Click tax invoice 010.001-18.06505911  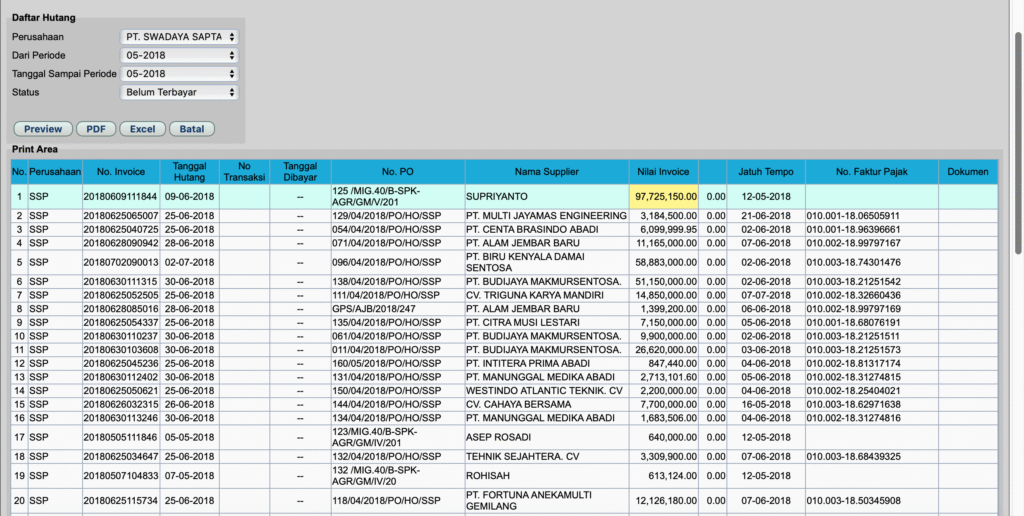[x=853, y=216]
